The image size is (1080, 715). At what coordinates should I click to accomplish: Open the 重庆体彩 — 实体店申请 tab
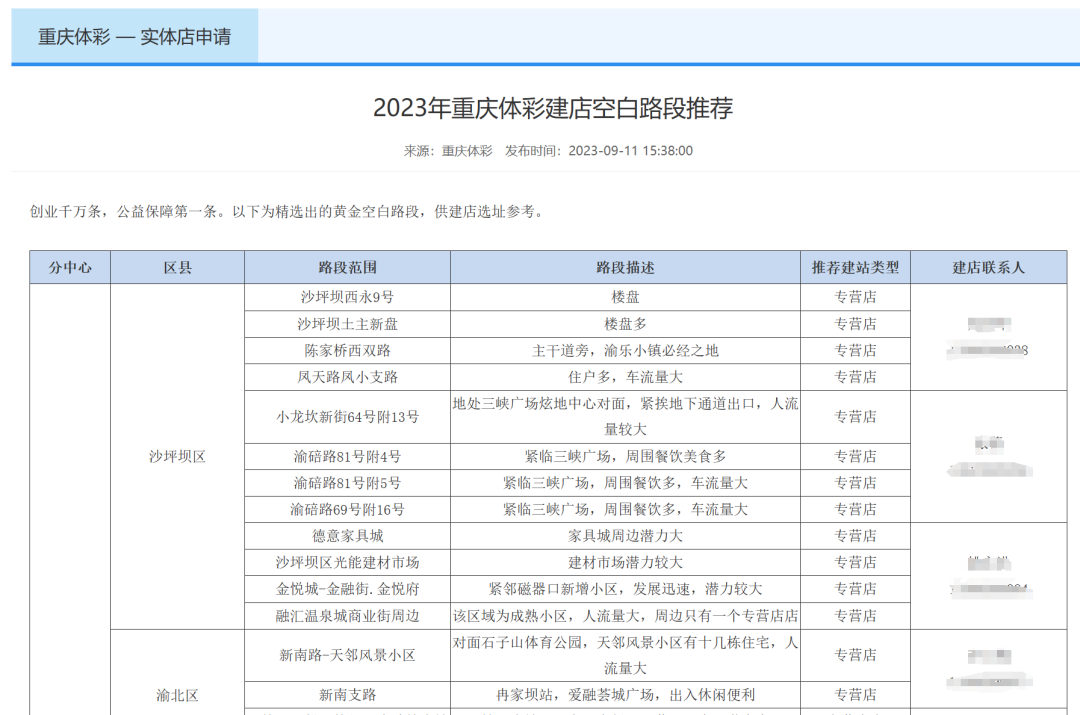[x=134, y=37]
